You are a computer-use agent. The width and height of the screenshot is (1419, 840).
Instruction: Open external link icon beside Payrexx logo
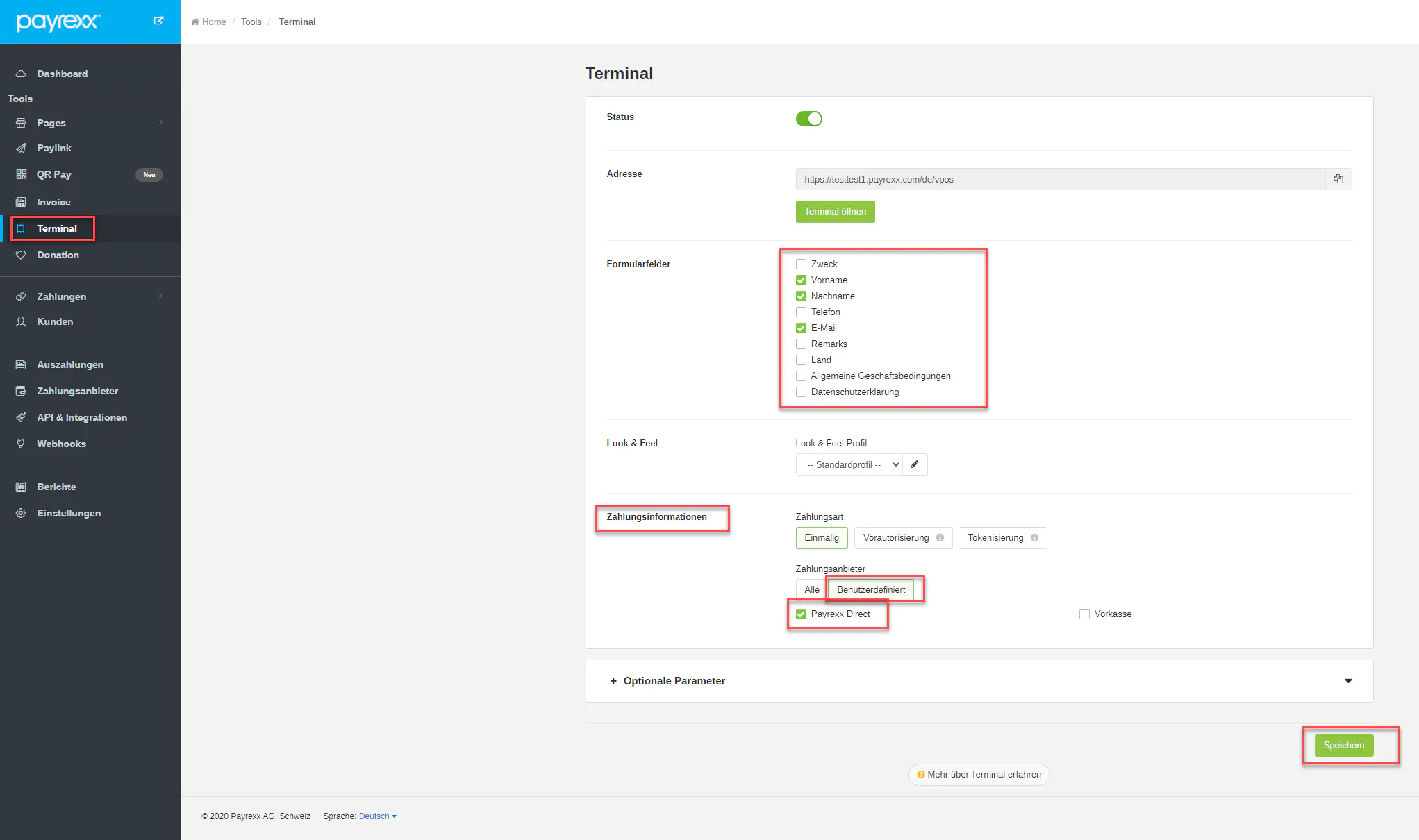158,21
